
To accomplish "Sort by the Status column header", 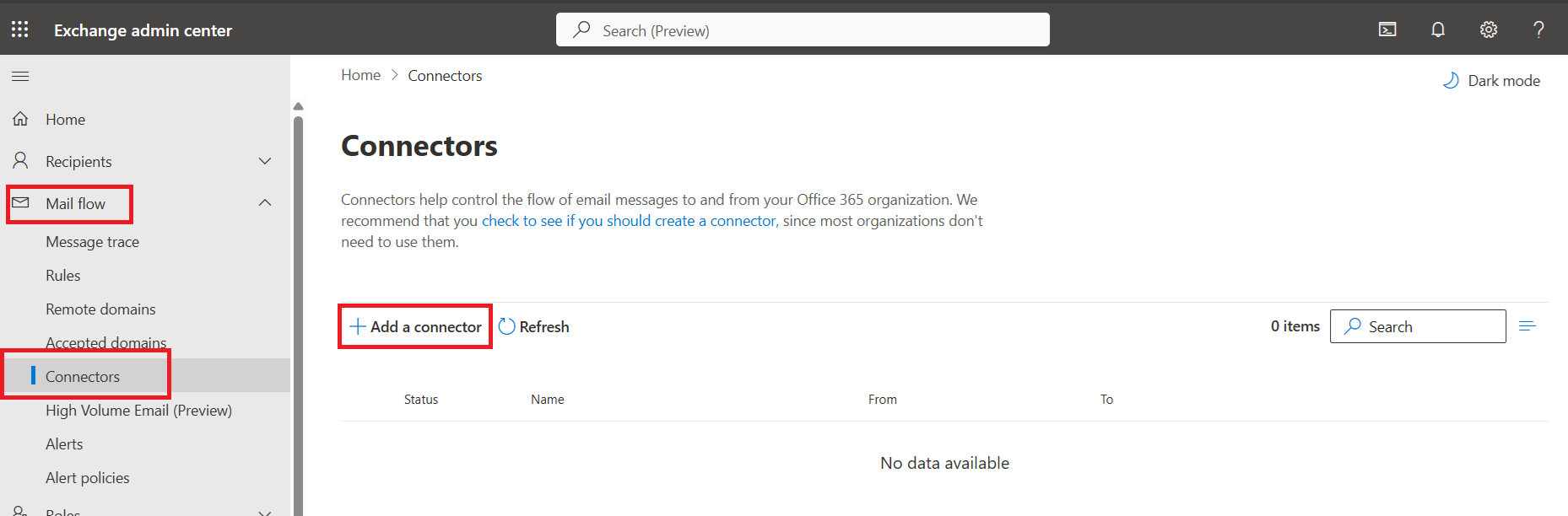I will tap(421, 400).
